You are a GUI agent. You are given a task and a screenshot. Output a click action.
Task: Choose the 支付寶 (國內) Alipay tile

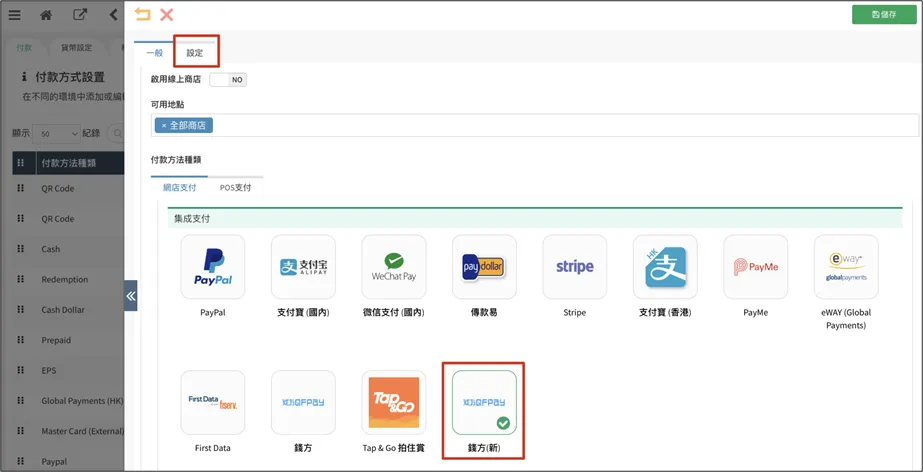[x=303, y=267]
